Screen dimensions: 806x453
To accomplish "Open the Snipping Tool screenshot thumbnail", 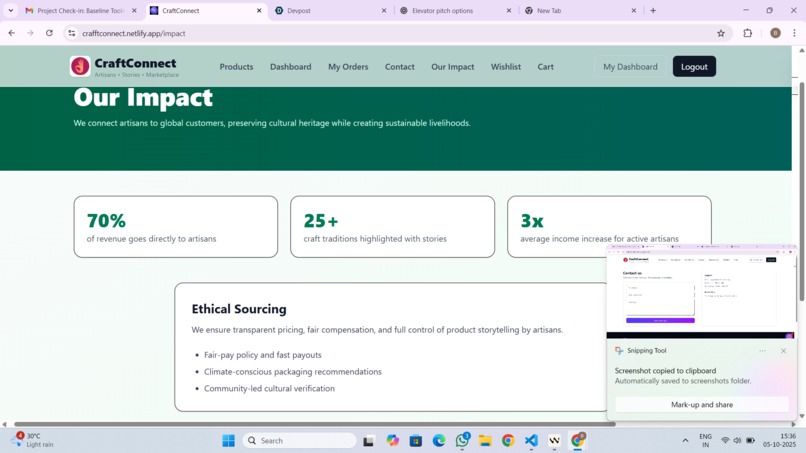I will [x=701, y=292].
